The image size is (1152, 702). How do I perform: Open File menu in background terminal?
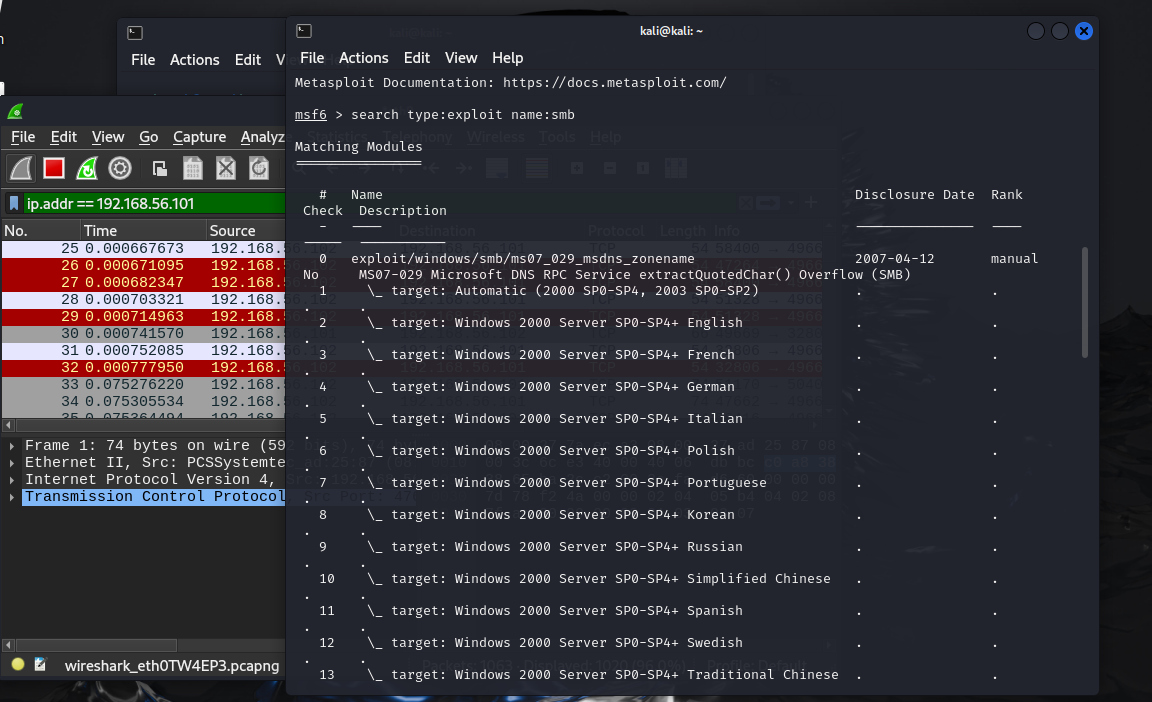143,60
